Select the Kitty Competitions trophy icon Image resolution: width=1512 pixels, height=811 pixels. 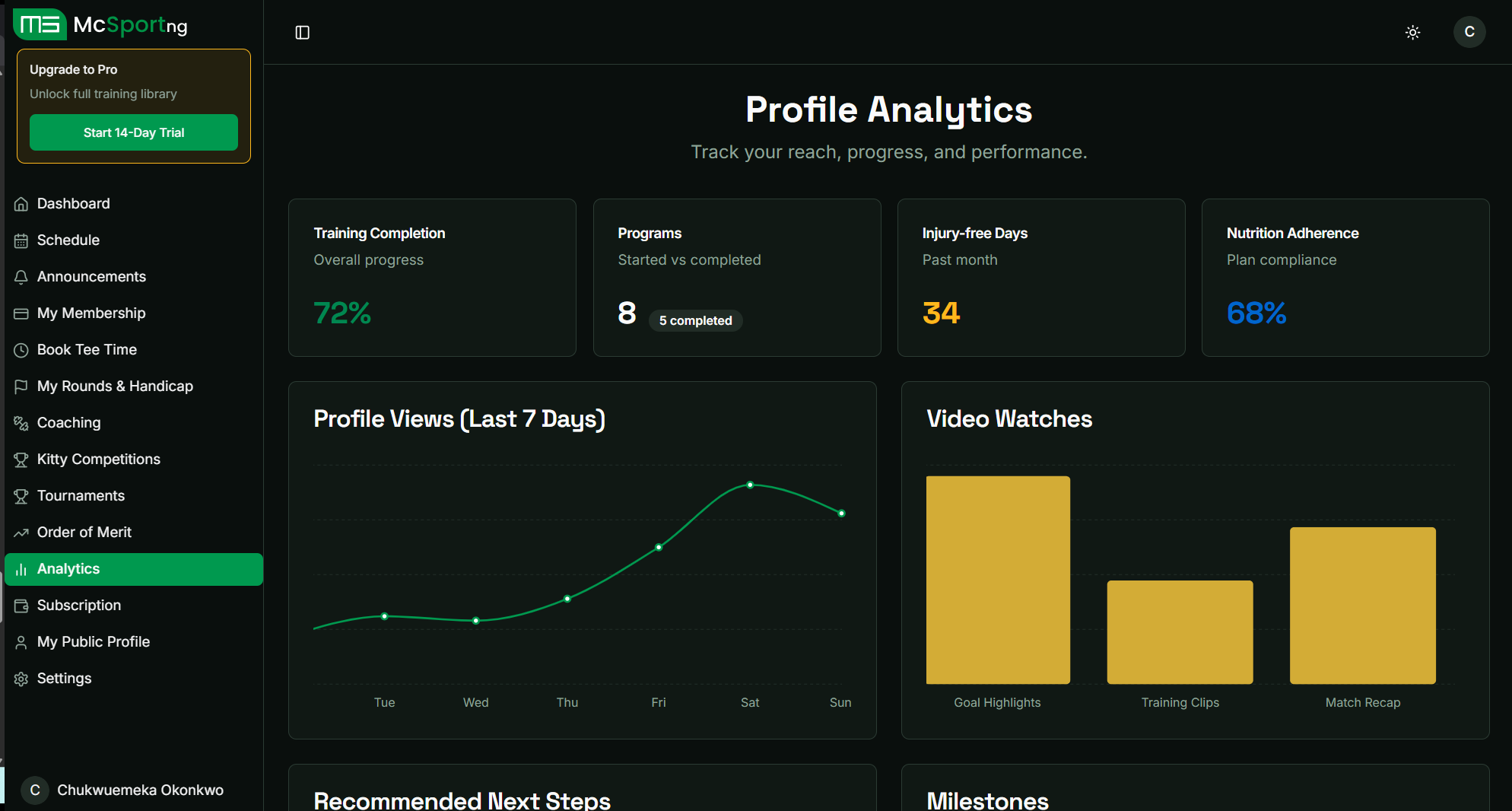(x=21, y=460)
